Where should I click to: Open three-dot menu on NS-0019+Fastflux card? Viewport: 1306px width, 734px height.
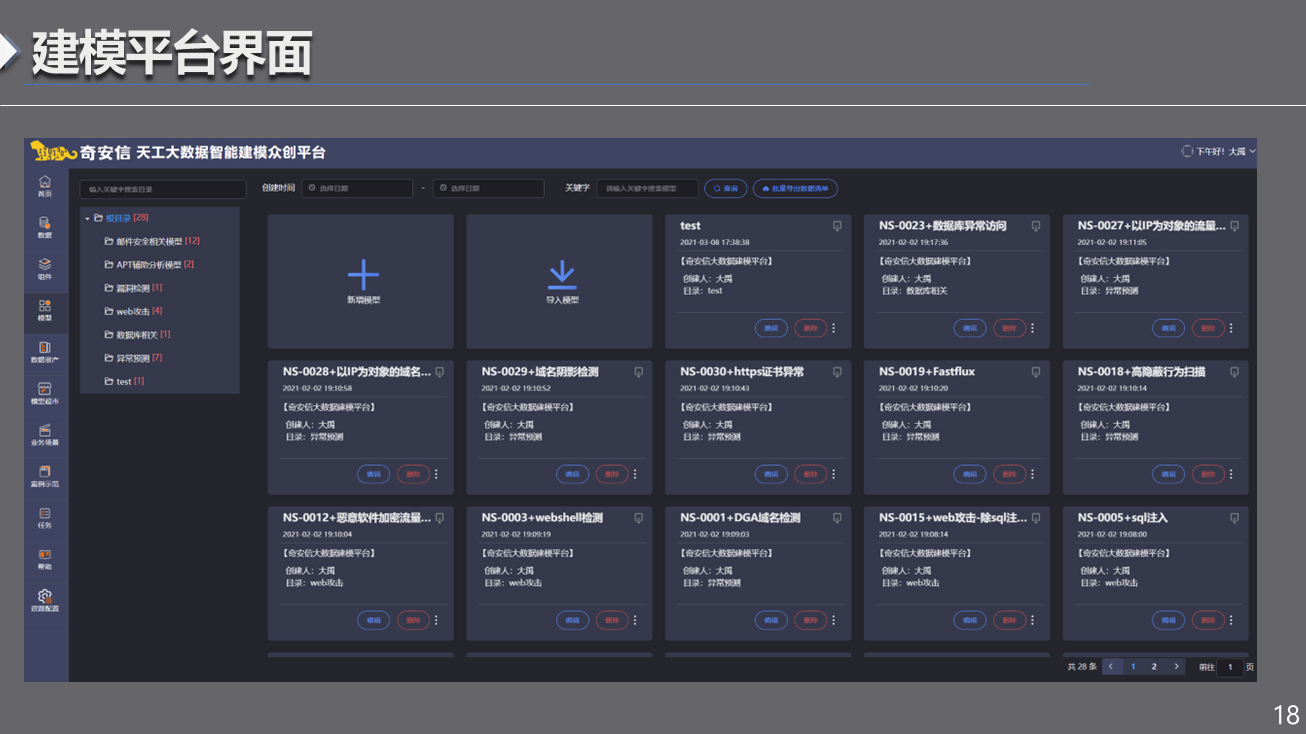click(1033, 474)
